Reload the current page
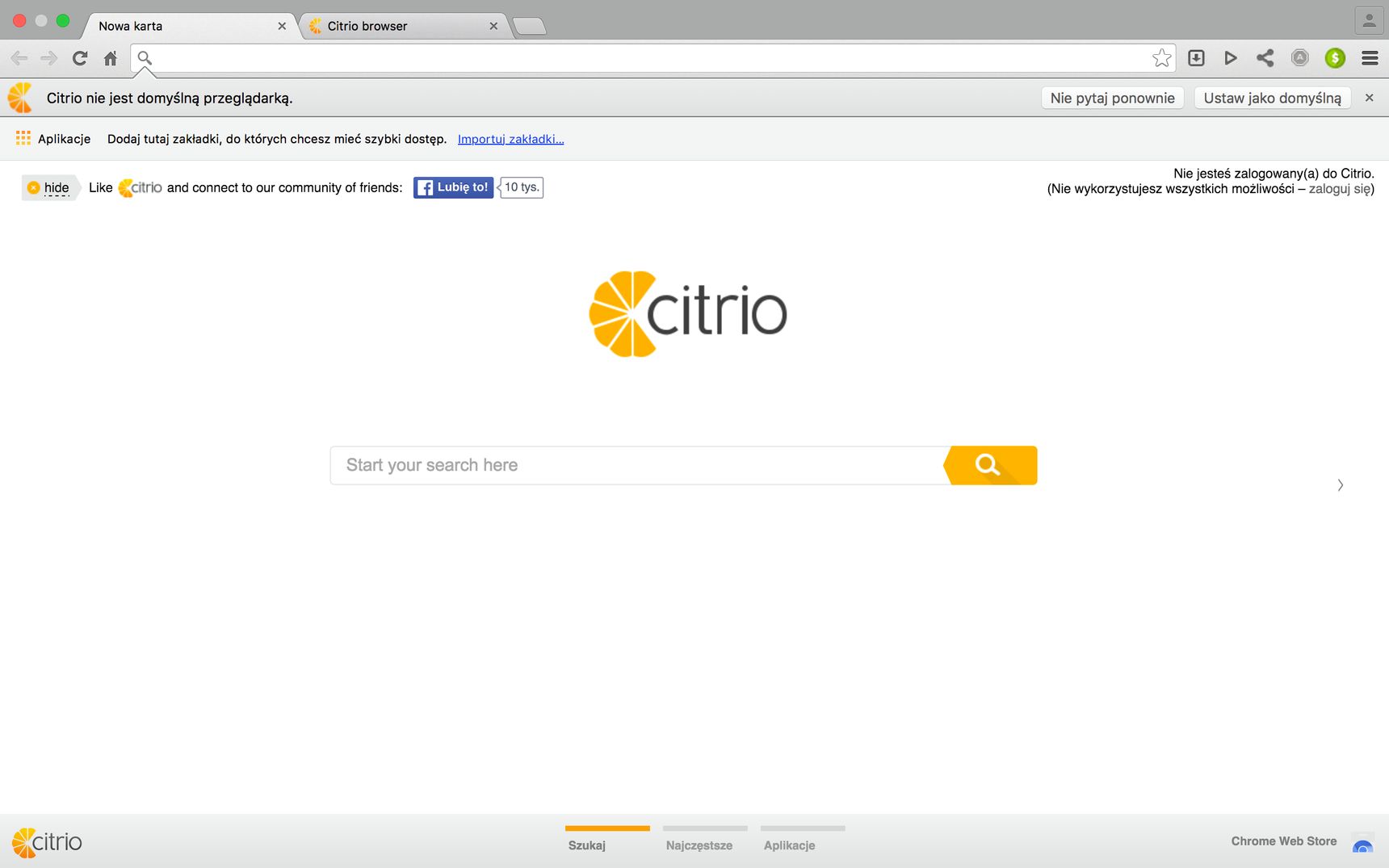1389x868 pixels. pyautogui.click(x=80, y=58)
